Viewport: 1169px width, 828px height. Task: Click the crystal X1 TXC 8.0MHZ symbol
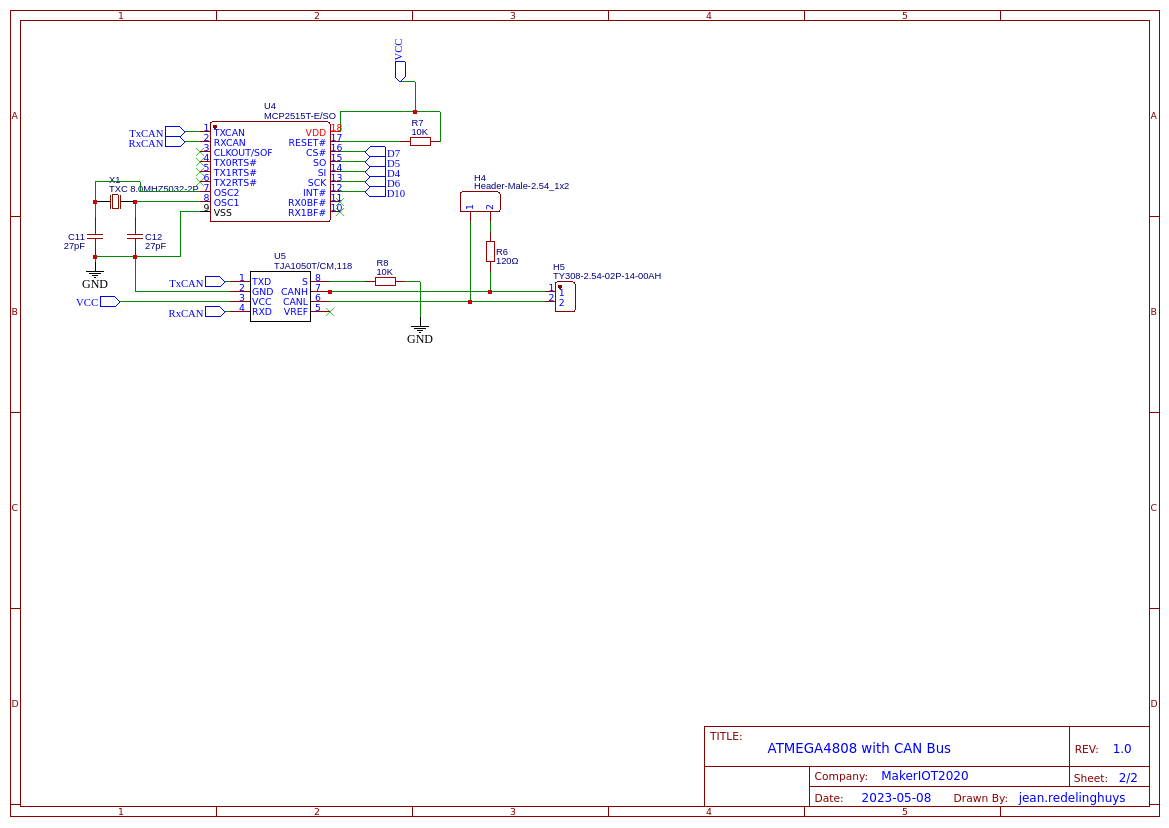pyautogui.click(x=115, y=201)
